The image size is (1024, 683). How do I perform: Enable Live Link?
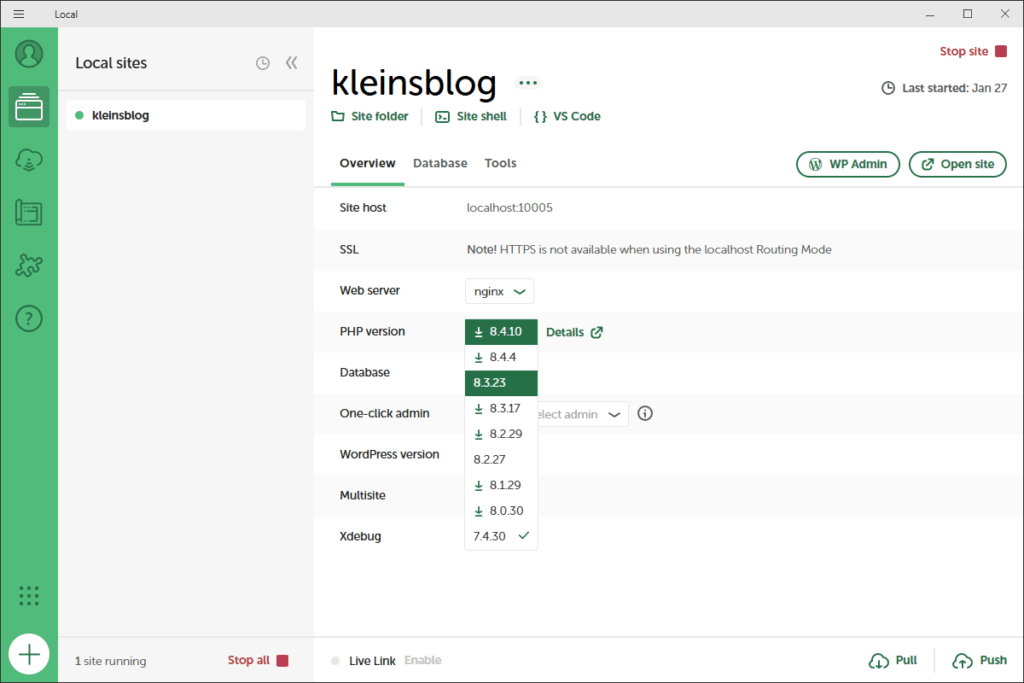422,660
